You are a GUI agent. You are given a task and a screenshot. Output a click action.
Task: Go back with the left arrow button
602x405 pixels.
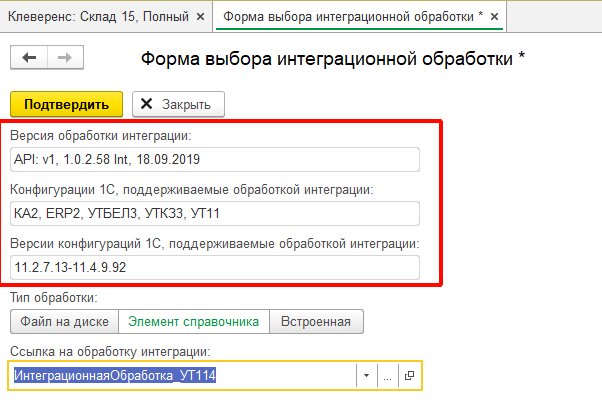click(29, 58)
